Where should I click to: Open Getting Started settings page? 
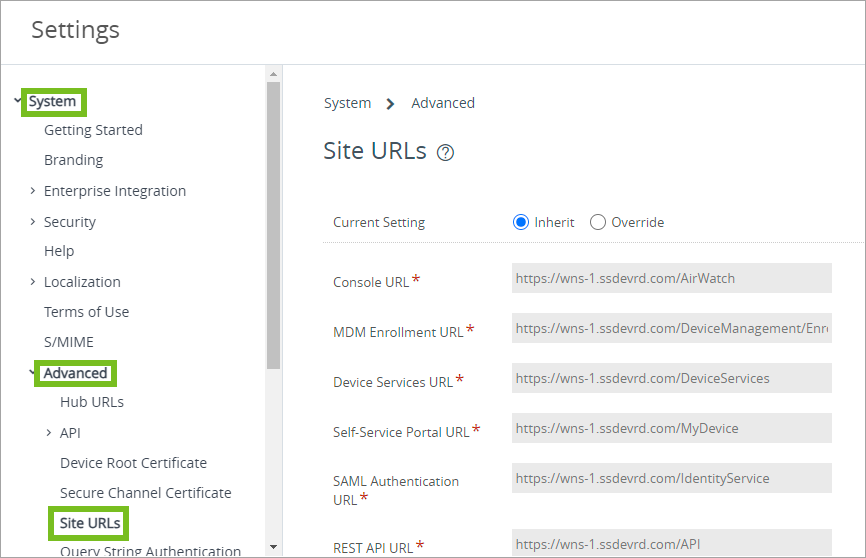click(x=93, y=130)
